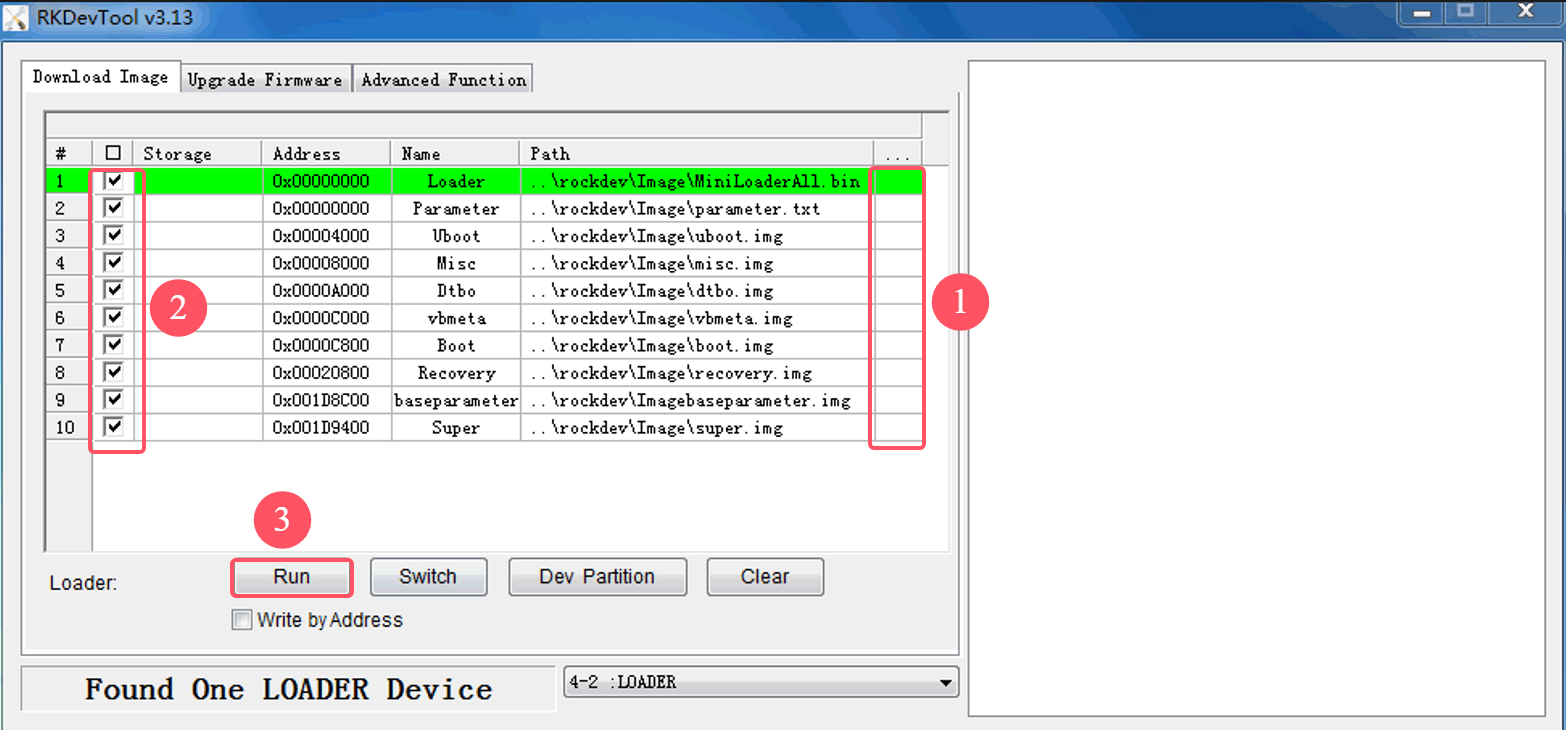Click the Clear button

click(765, 577)
